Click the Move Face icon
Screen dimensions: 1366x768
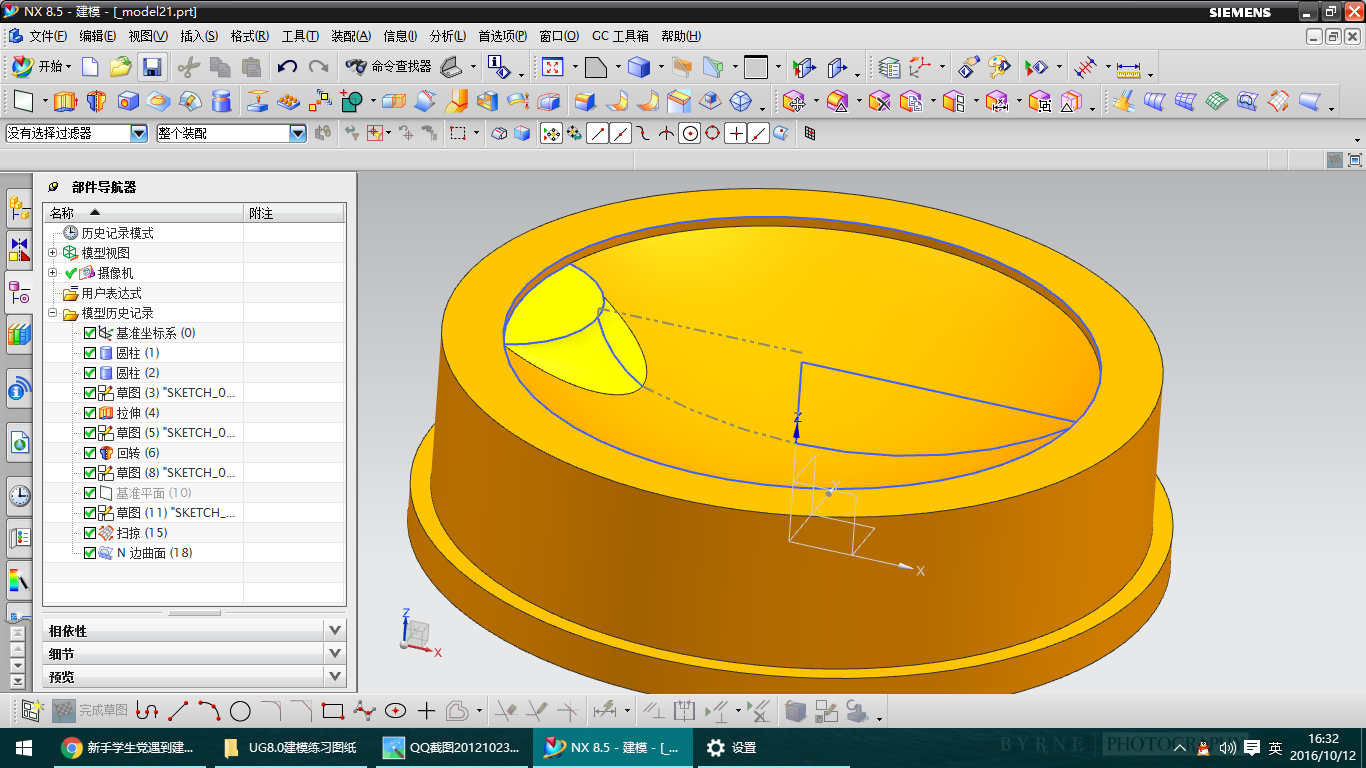coord(794,101)
